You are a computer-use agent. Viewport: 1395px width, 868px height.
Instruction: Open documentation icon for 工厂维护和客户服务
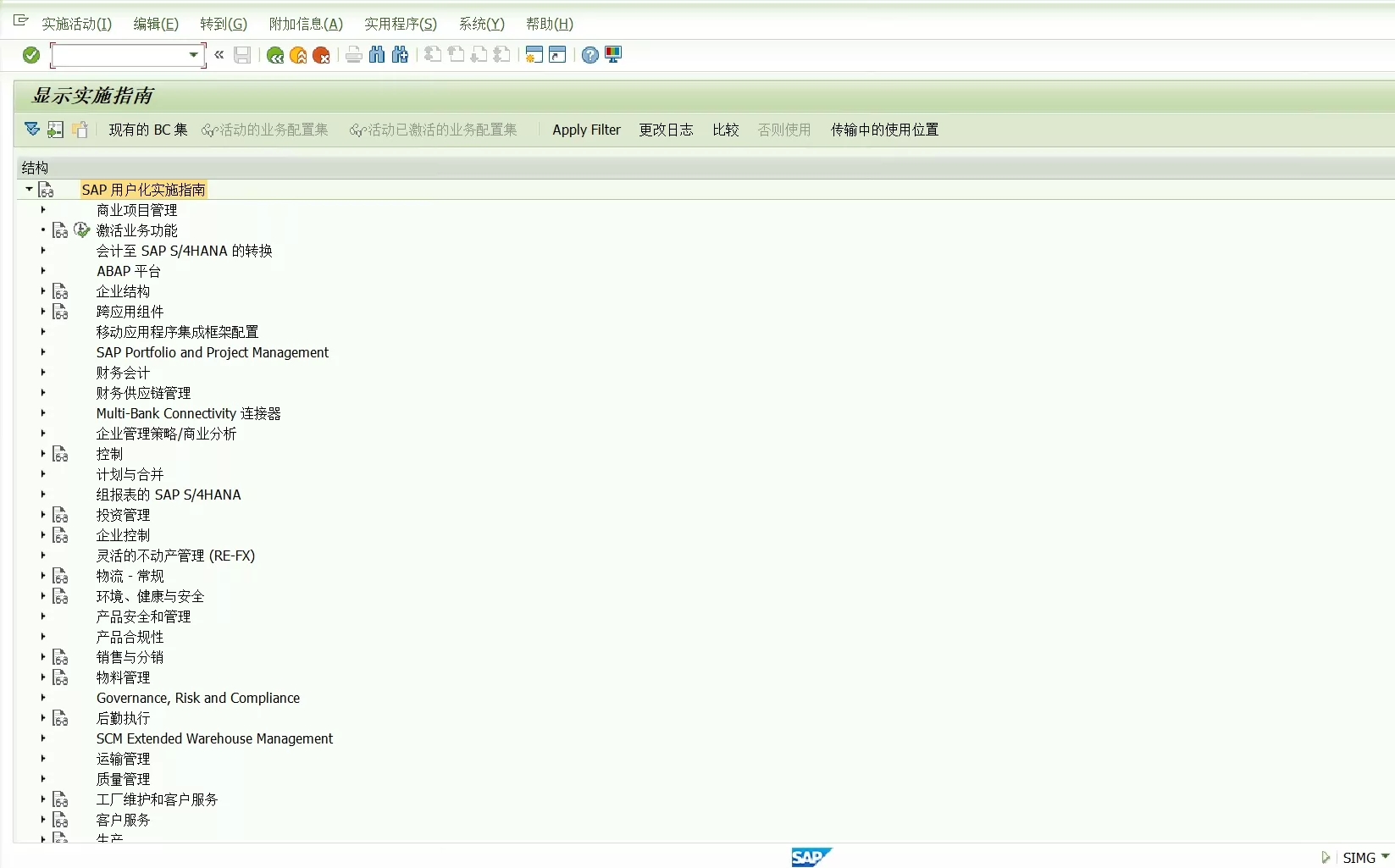61,799
